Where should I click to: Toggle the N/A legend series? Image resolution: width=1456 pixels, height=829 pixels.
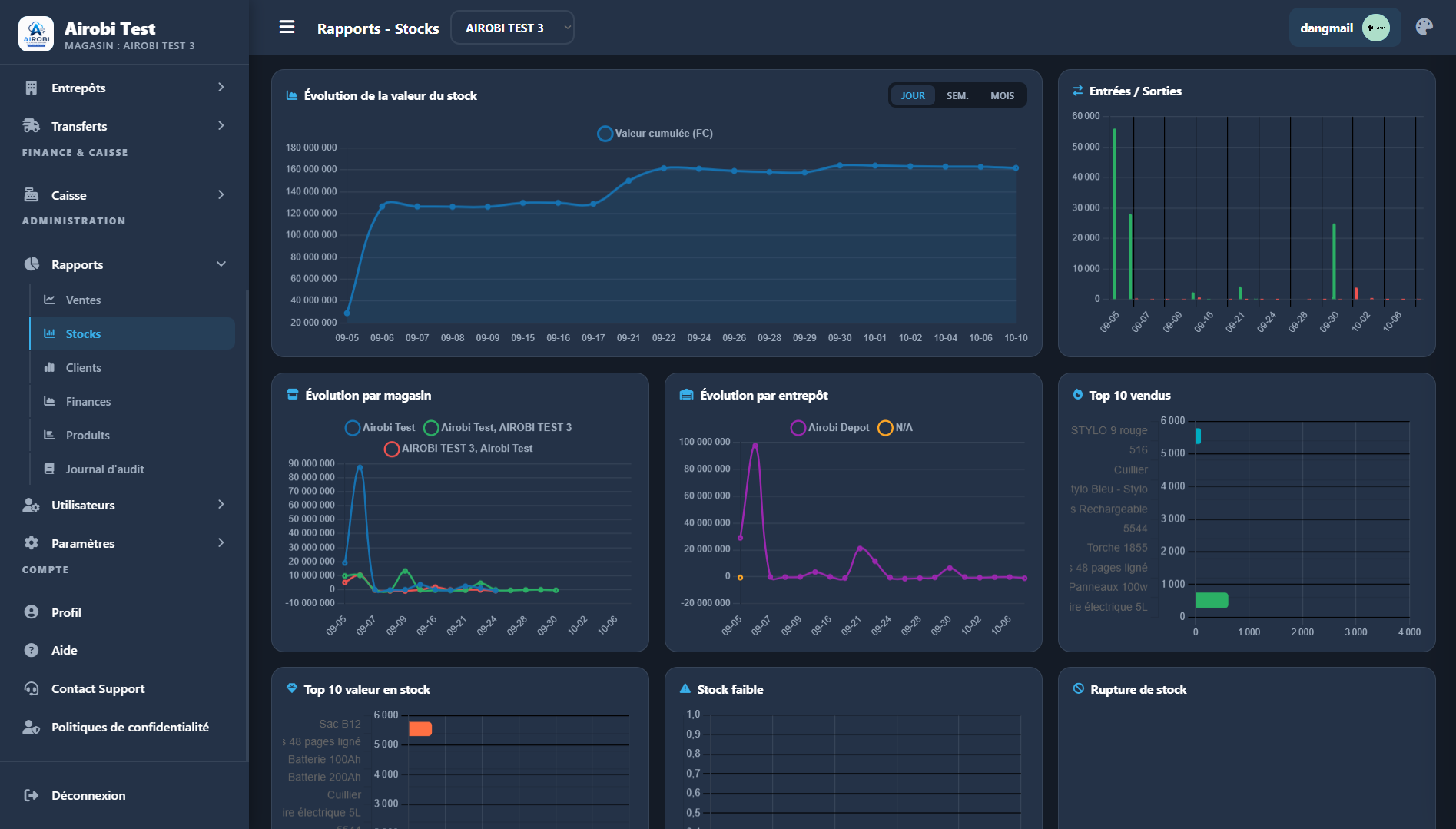[895, 427]
